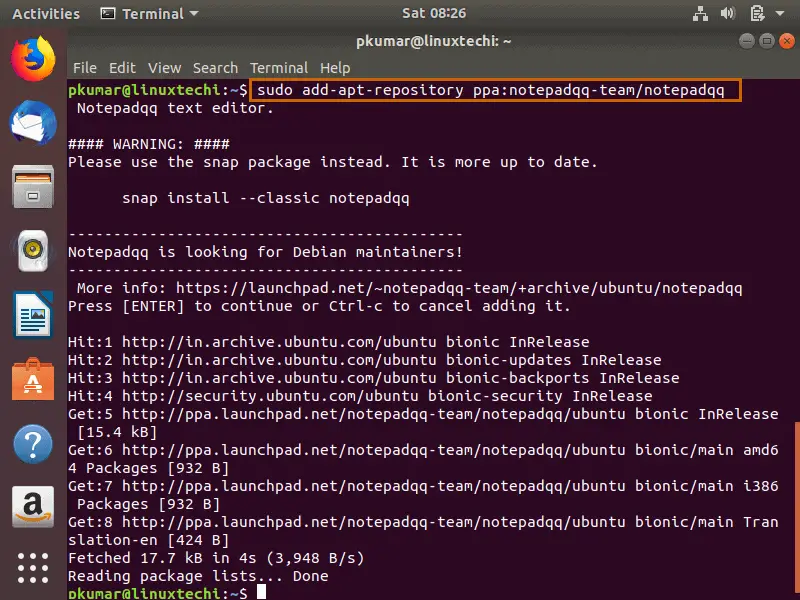Click 'Press [ENTER] to continue' line
800x600 pixels.
pyautogui.click(x=319, y=306)
